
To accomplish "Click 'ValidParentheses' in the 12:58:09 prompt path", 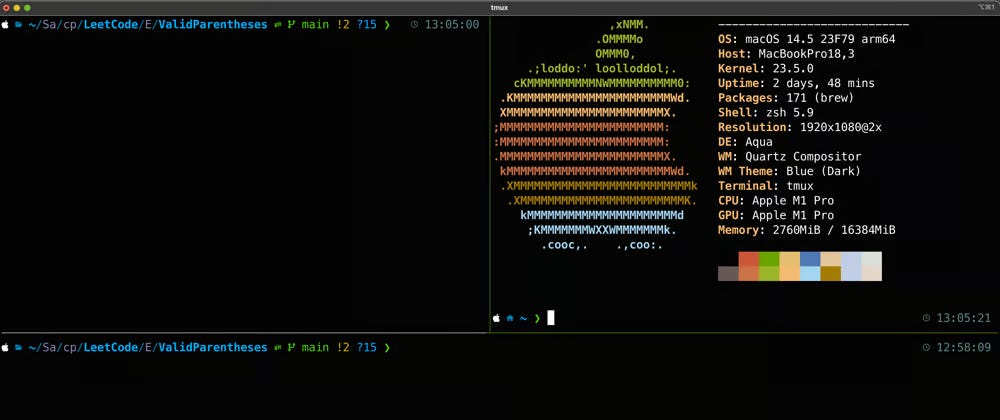I will [213, 347].
